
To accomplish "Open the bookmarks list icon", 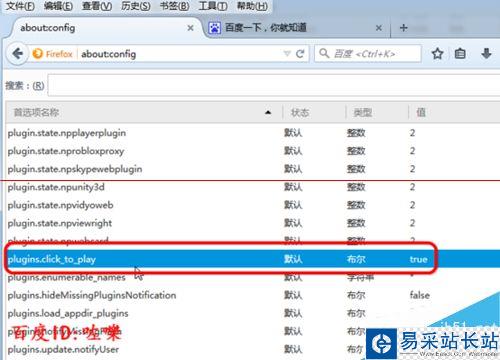I will click(x=460, y=54).
